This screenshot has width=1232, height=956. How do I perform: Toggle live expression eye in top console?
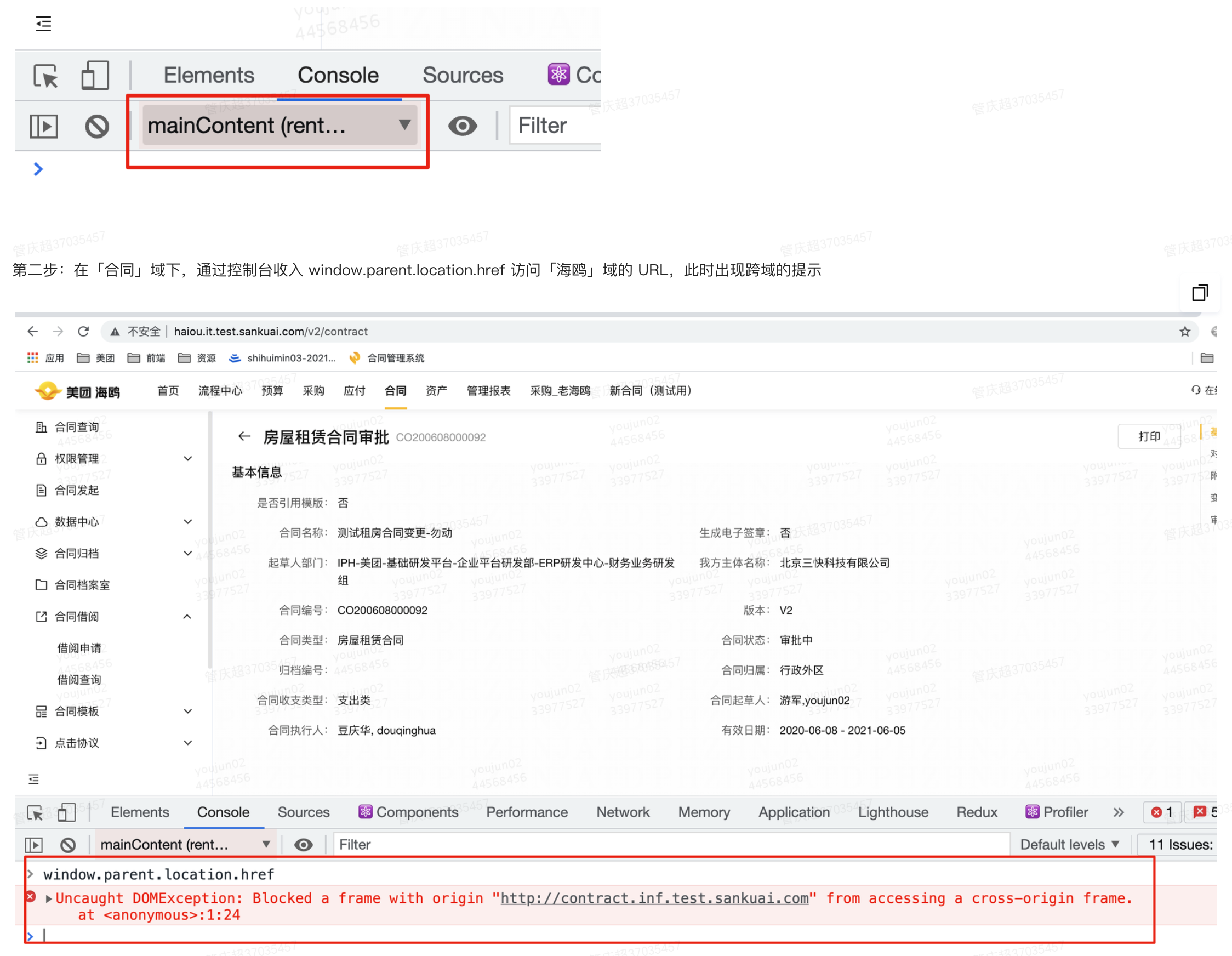462,126
